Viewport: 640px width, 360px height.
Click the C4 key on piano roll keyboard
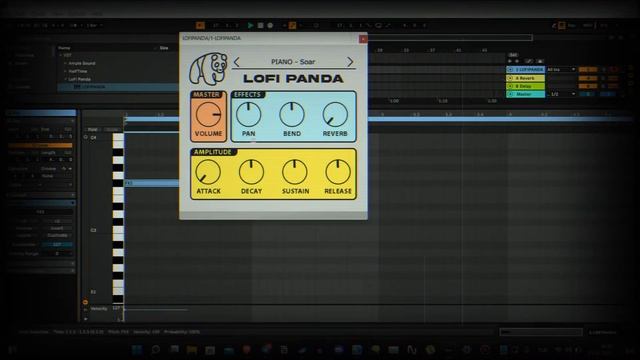(118, 137)
